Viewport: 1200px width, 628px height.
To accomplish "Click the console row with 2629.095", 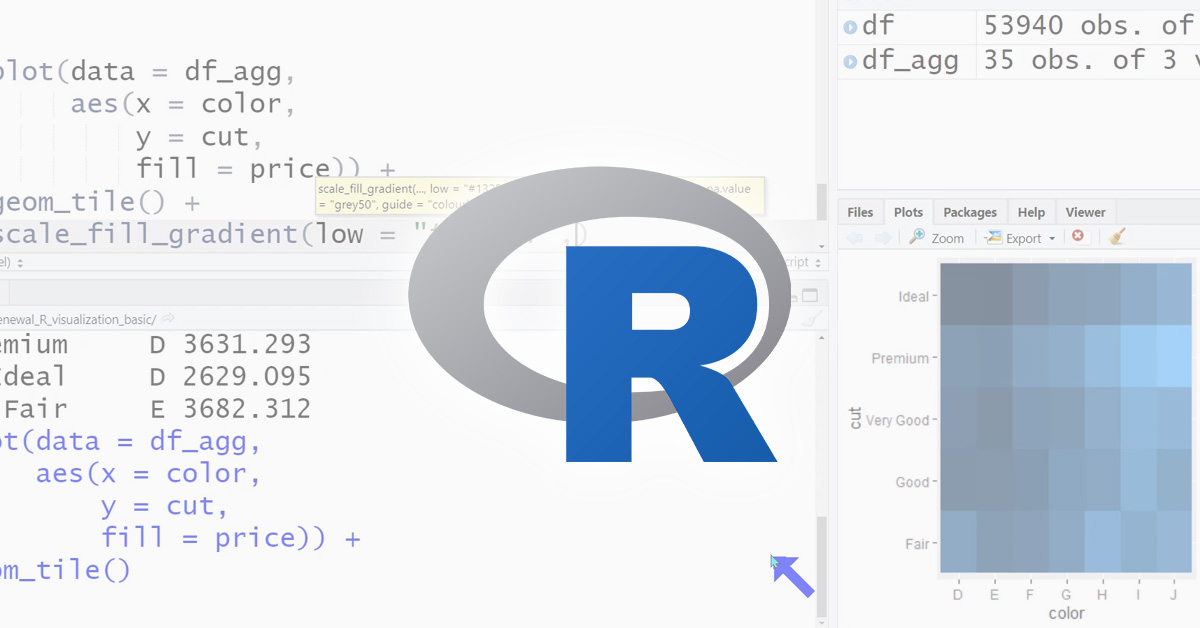I will (x=156, y=377).
